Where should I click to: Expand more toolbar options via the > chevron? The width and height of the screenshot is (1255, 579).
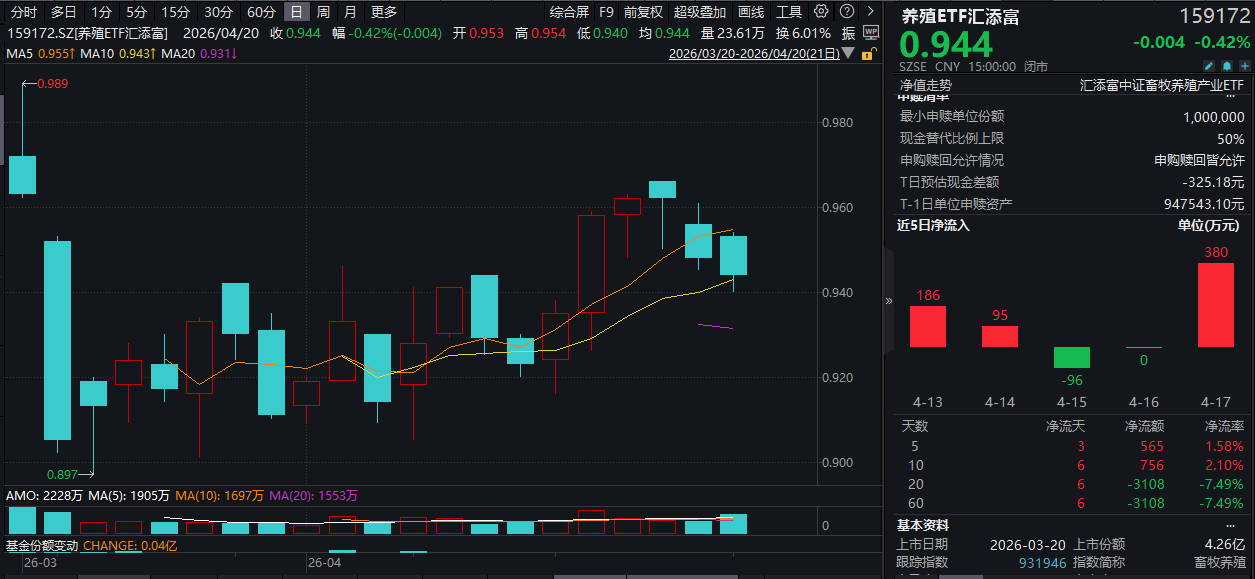click(872, 11)
